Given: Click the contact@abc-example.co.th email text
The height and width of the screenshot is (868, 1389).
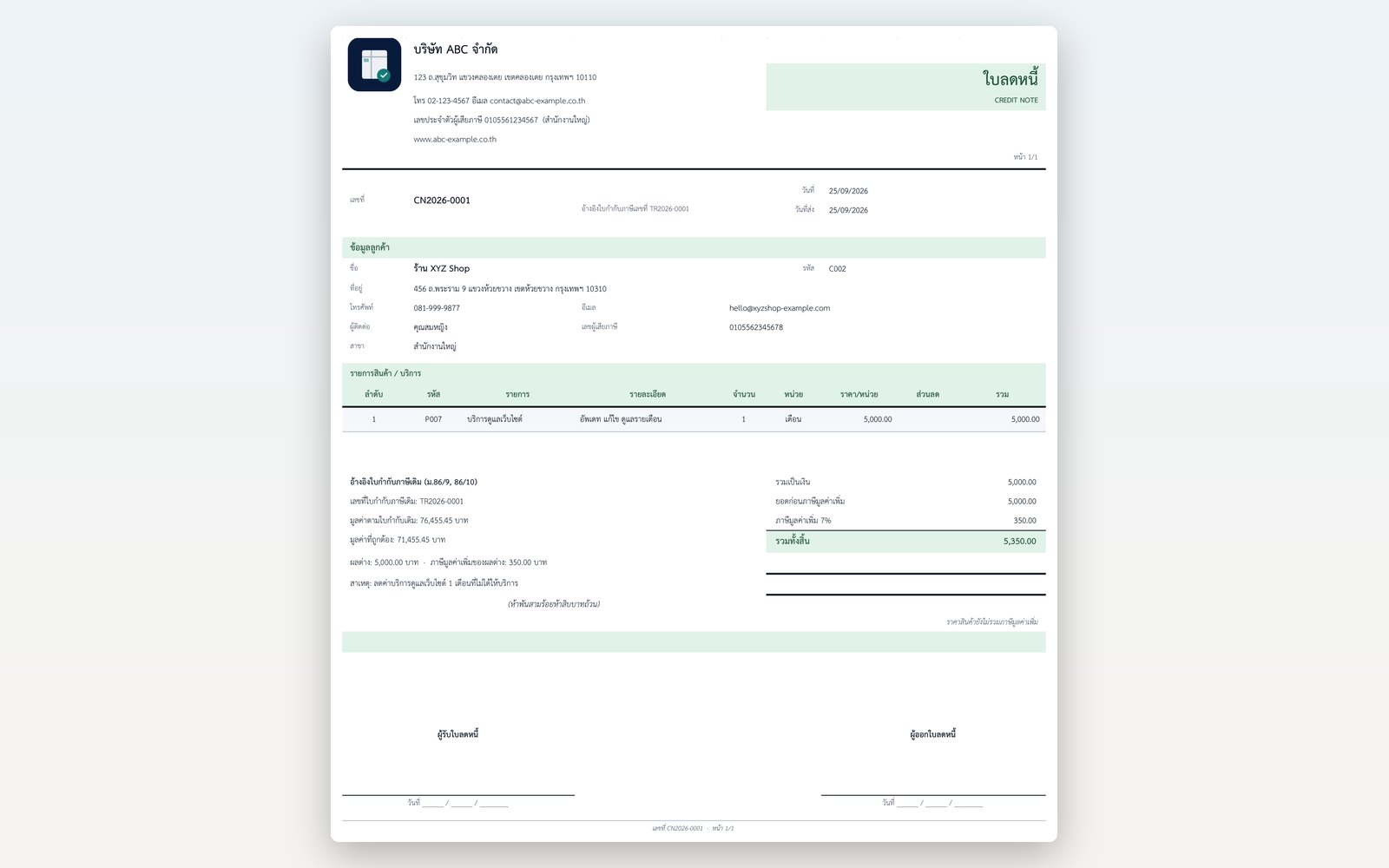Looking at the screenshot, I should [x=537, y=101].
